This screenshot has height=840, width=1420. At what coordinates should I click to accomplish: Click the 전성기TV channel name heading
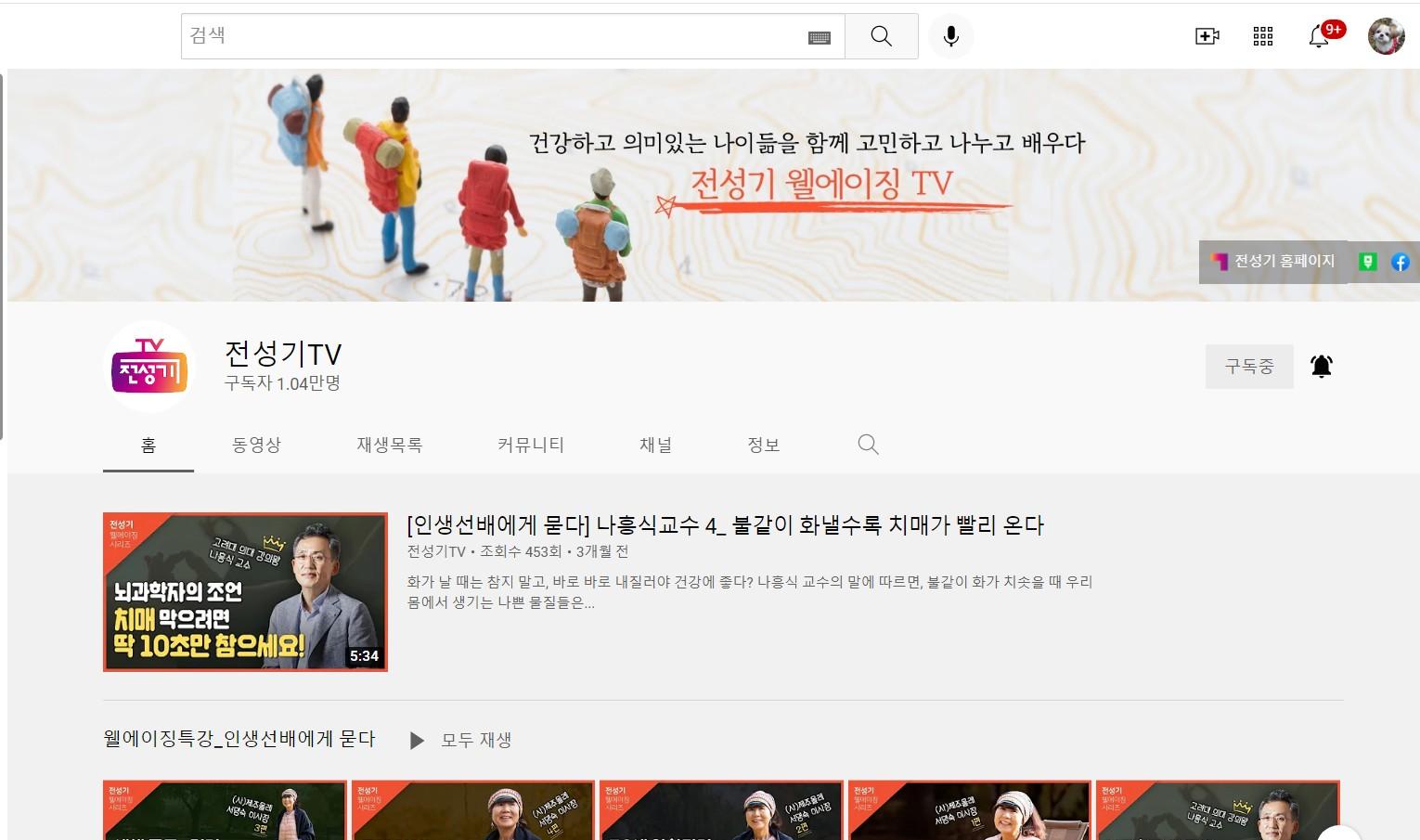283,354
